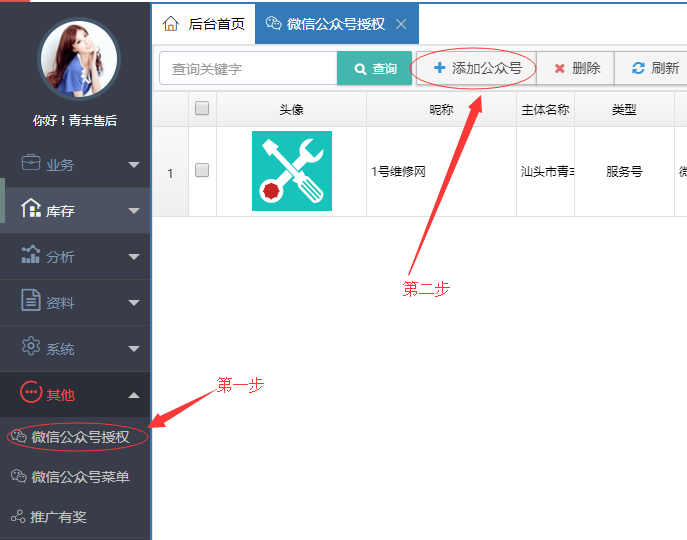Open the 分析 sidebar menu
Image resolution: width=687 pixels, height=540 pixels.
click(75, 256)
